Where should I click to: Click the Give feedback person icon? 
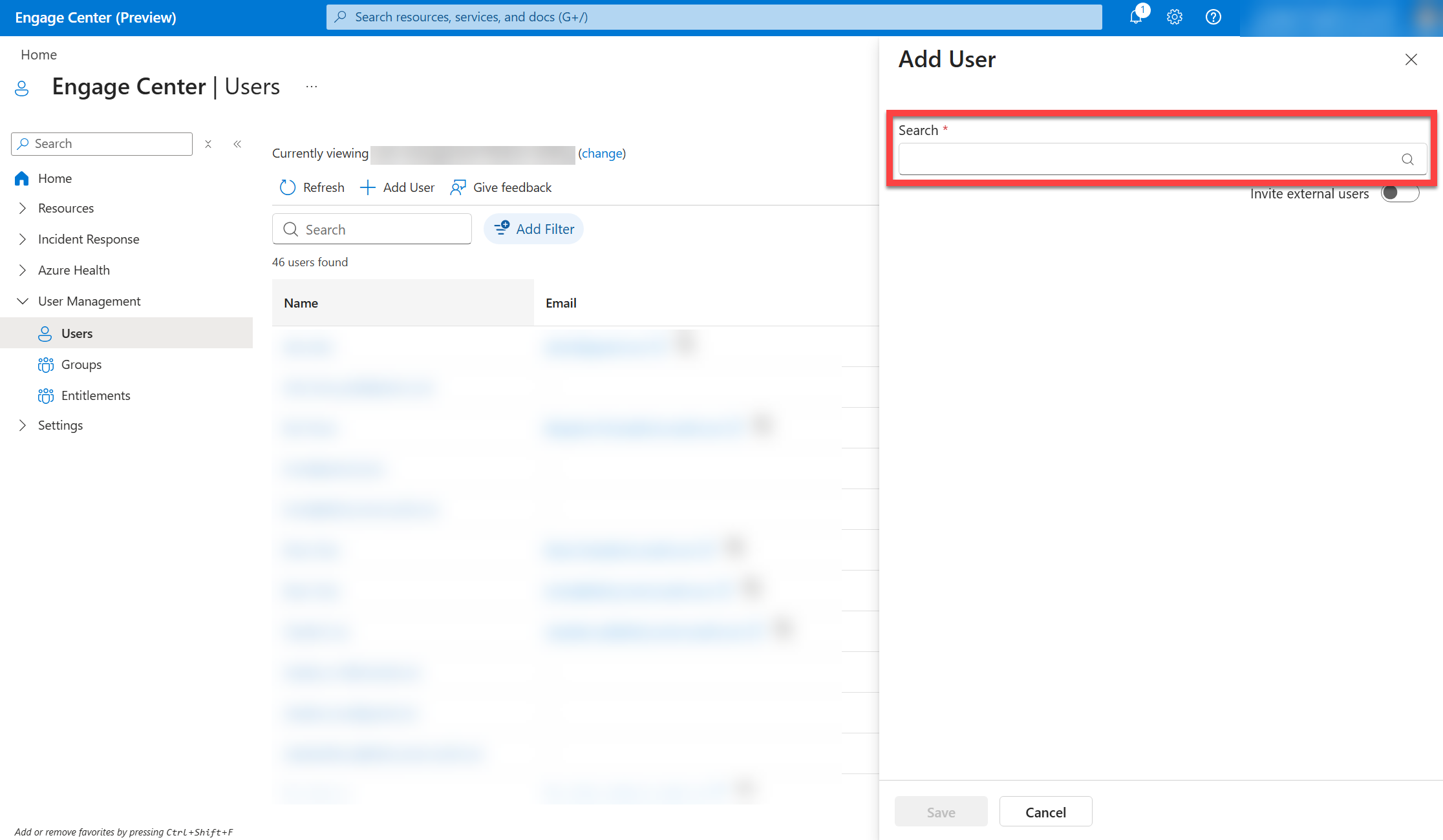(x=458, y=187)
